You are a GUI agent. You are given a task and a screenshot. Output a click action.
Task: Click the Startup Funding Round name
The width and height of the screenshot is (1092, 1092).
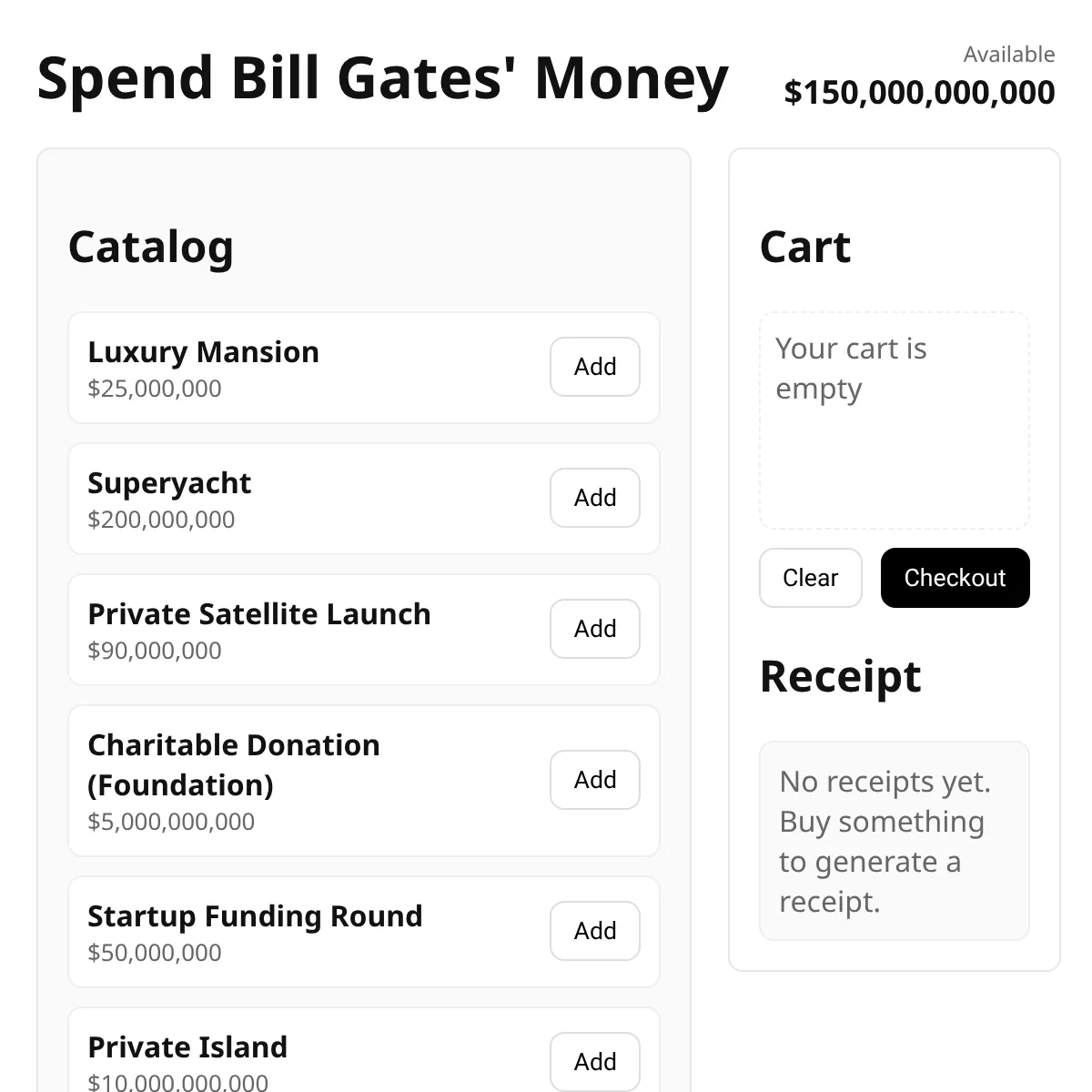(x=255, y=916)
